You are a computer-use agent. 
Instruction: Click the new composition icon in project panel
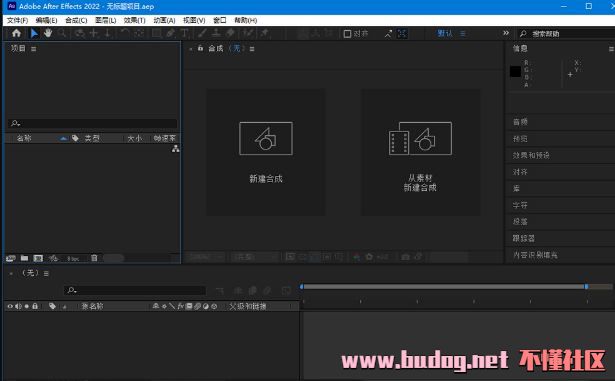(x=38, y=258)
